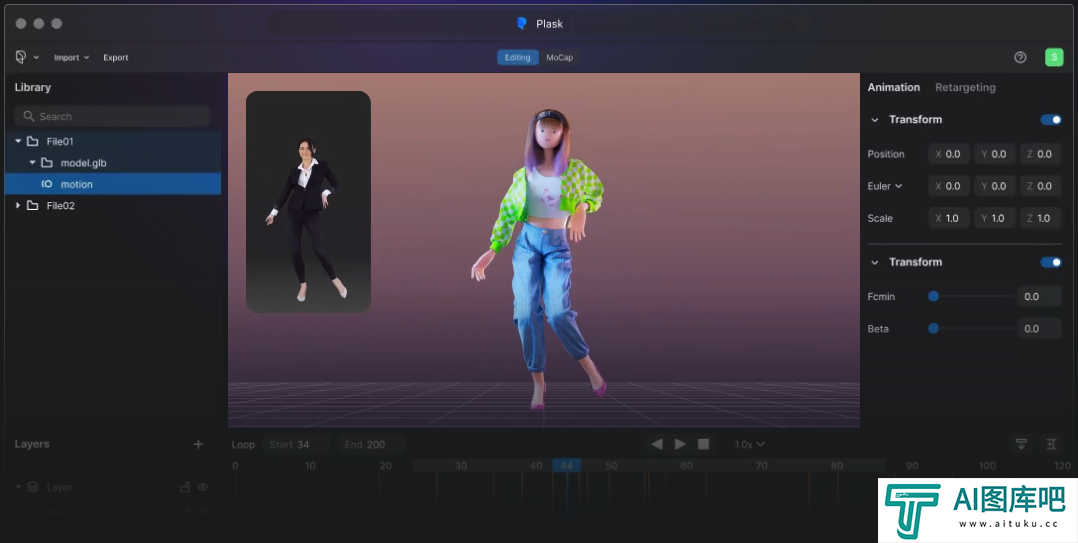
Task: Edit the Euler X field
Action: tap(949, 186)
